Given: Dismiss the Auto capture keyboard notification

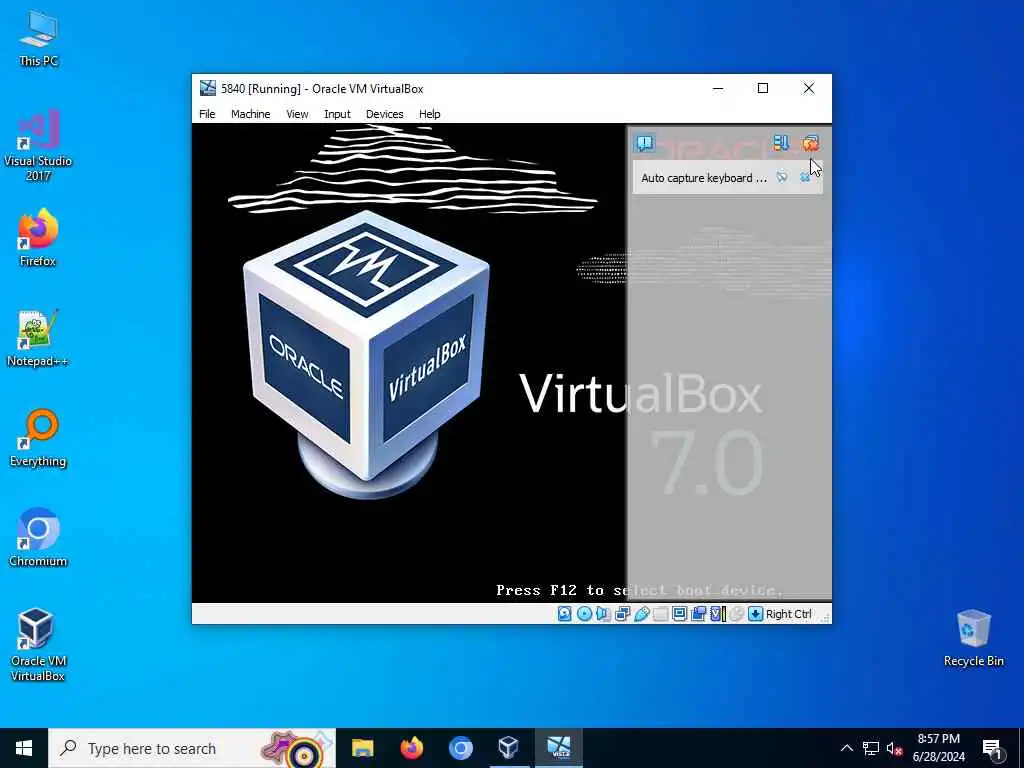Looking at the screenshot, I should 805,177.
